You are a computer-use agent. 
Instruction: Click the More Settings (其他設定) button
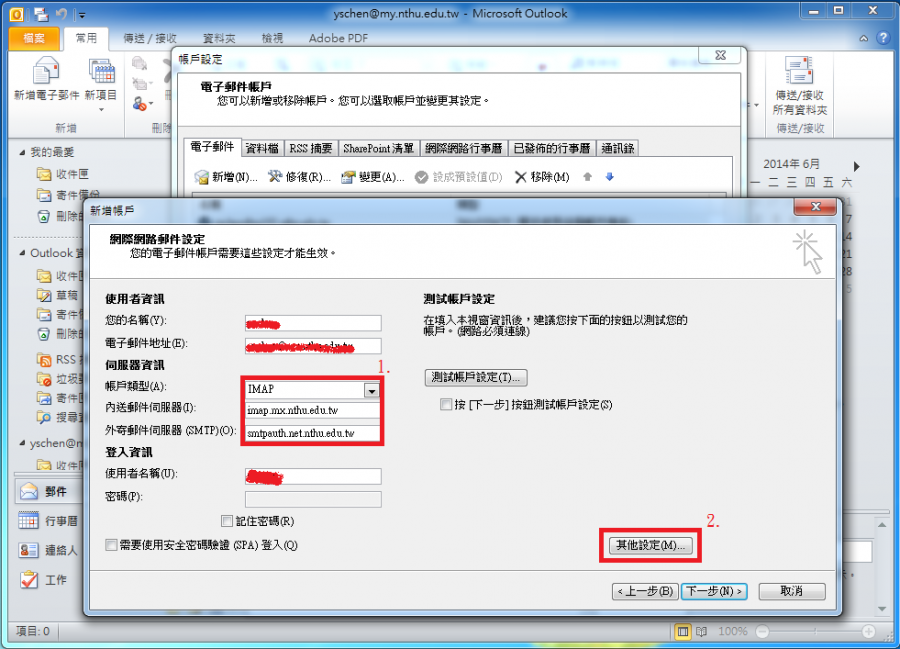click(x=650, y=545)
